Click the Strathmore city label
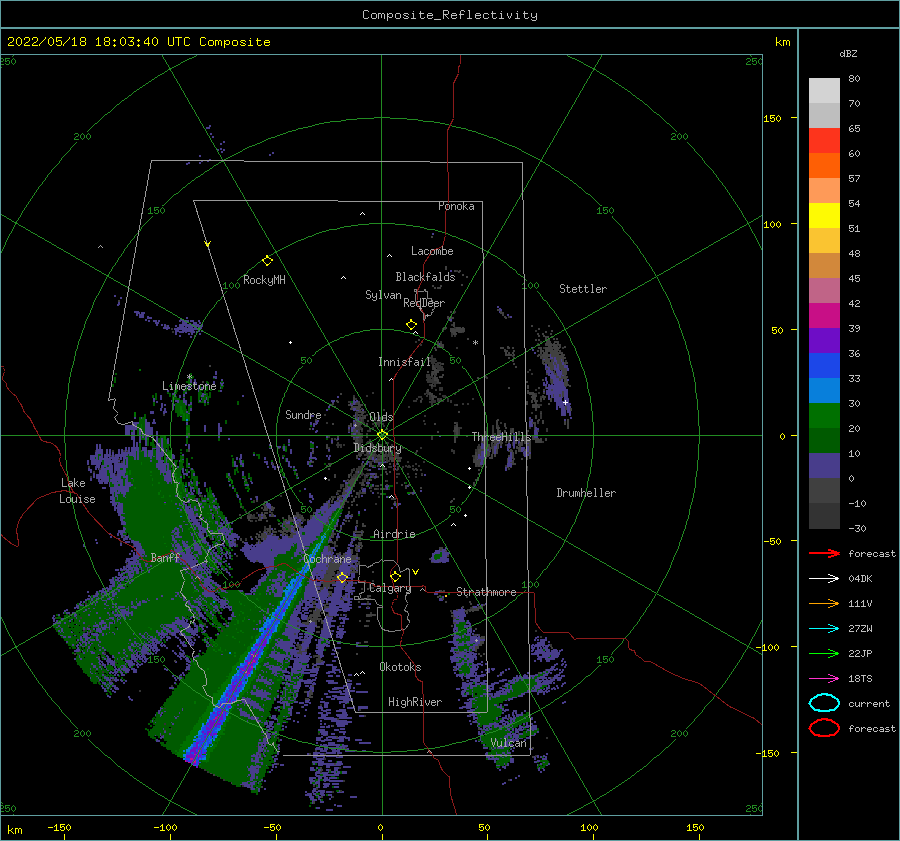This screenshot has height=841, width=900. coord(486,592)
